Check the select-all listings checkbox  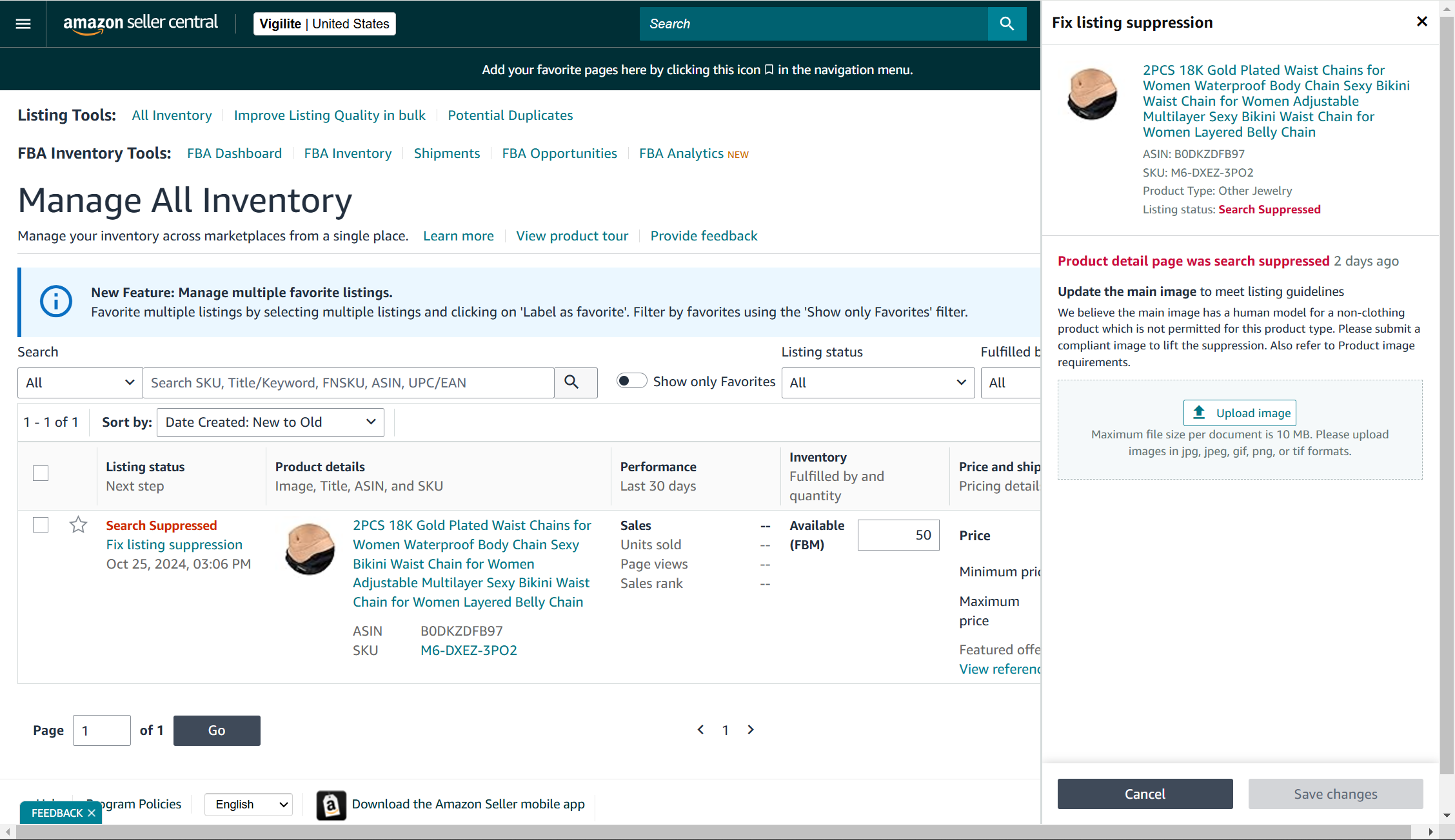tap(41, 473)
